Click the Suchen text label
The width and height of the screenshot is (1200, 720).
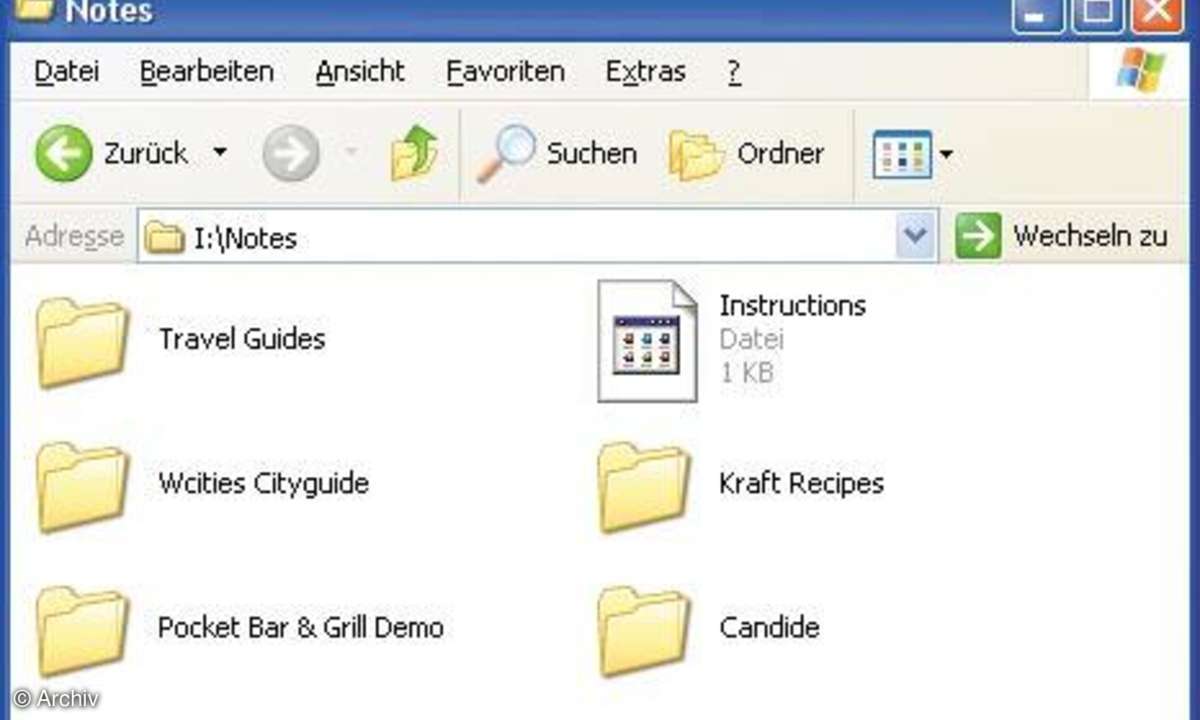pyautogui.click(x=592, y=154)
